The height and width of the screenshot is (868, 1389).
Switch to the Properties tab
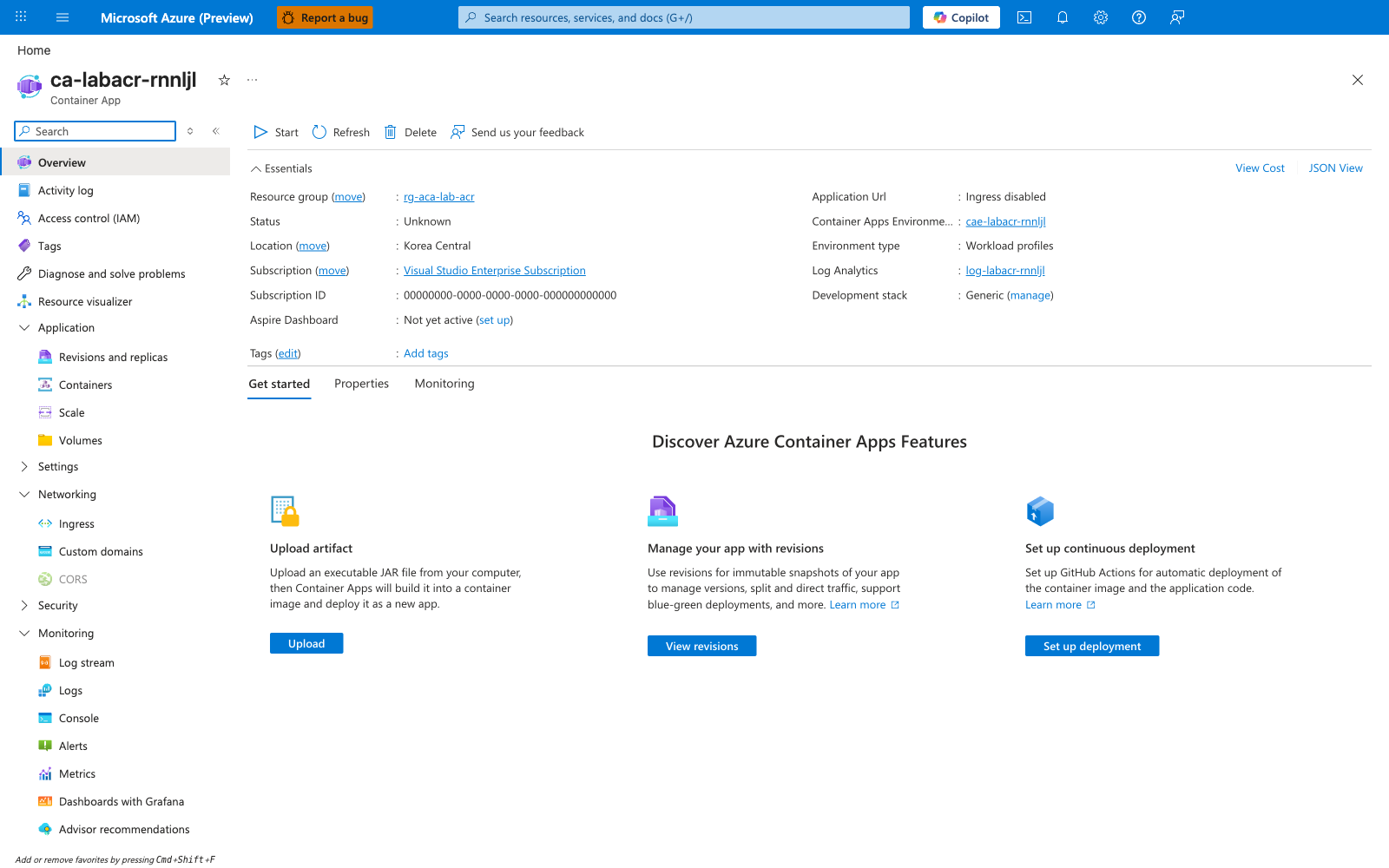tap(361, 384)
